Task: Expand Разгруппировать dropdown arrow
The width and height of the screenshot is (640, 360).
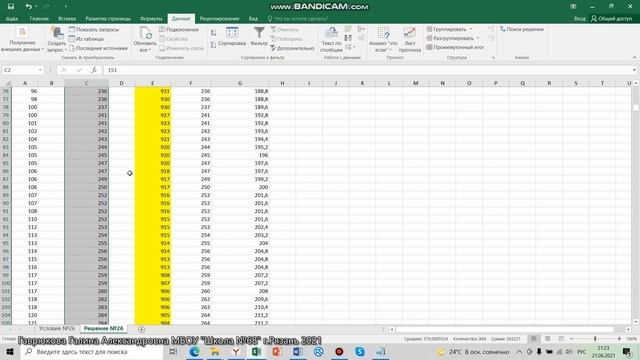Action: (x=478, y=38)
